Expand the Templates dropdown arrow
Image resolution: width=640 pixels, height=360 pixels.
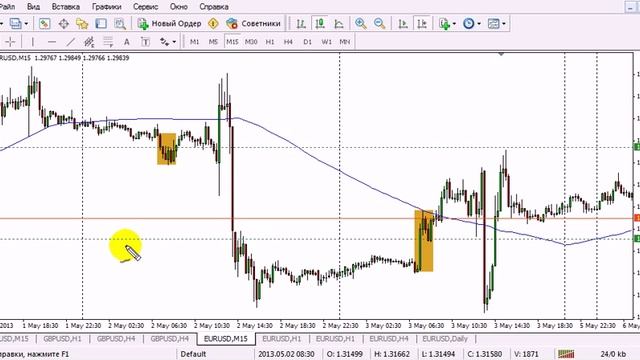pos(504,24)
